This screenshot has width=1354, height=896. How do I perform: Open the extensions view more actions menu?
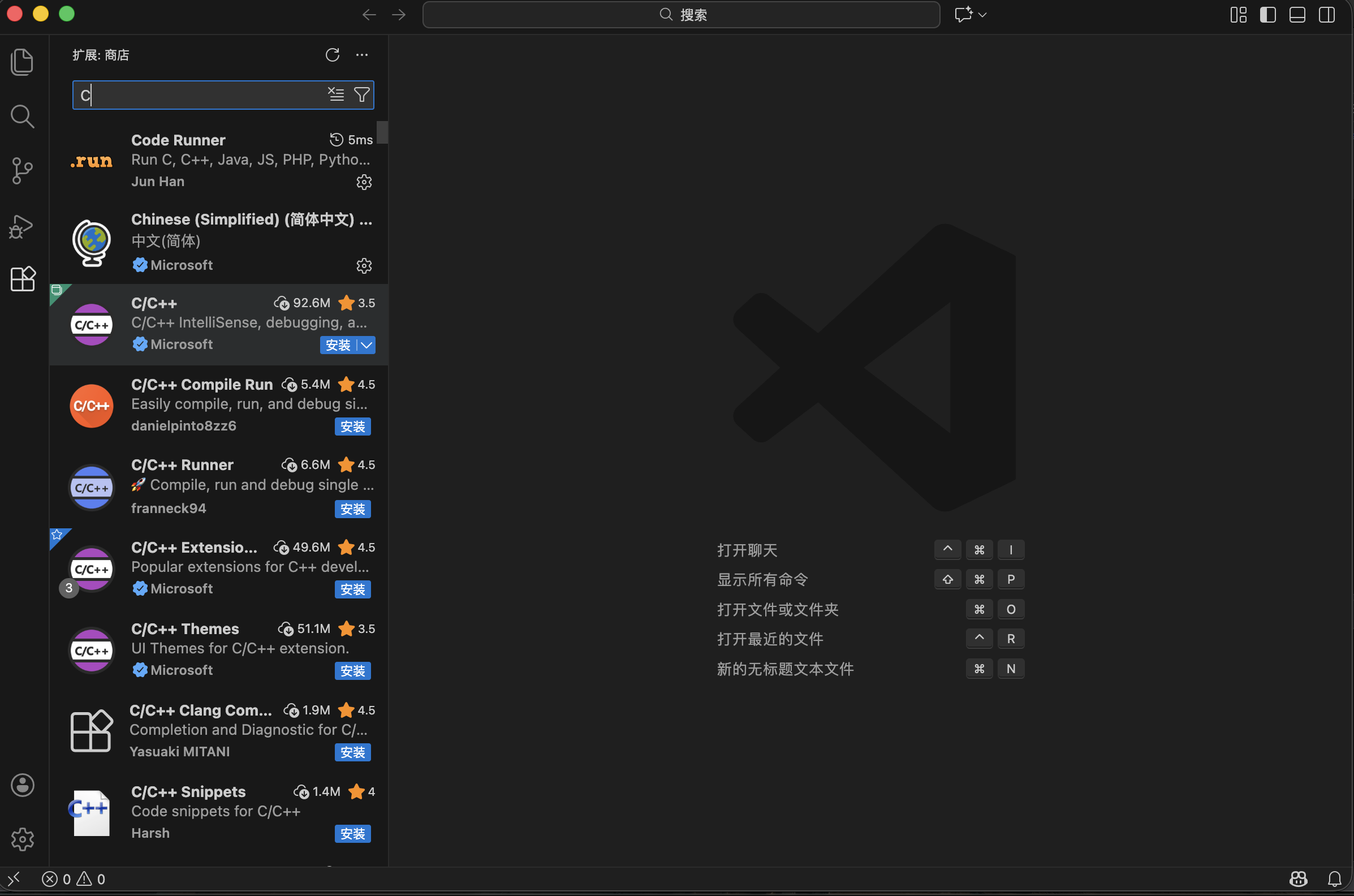click(x=361, y=55)
